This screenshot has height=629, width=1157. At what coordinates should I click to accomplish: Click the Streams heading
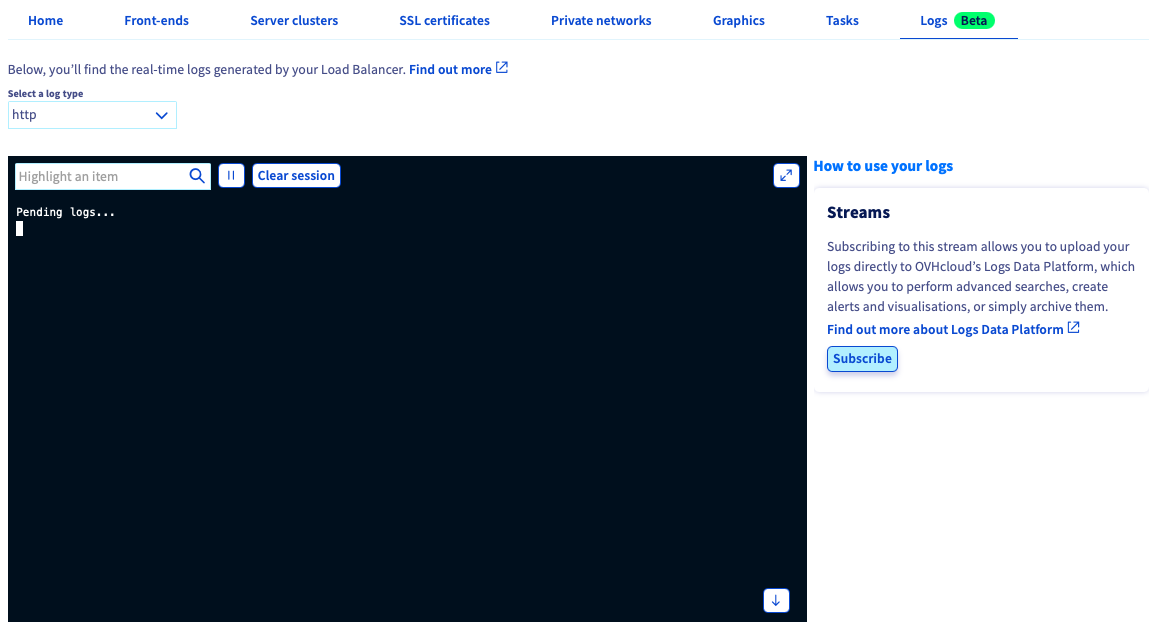858,213
